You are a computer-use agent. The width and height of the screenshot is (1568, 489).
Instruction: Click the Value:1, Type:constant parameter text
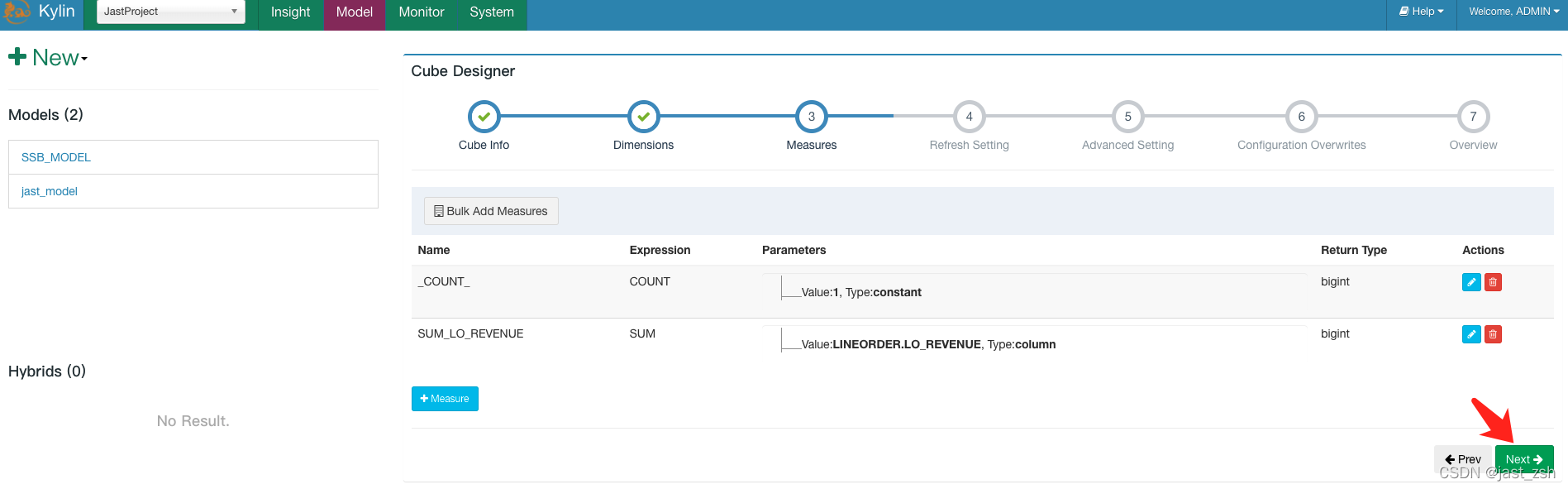[861, 292]
